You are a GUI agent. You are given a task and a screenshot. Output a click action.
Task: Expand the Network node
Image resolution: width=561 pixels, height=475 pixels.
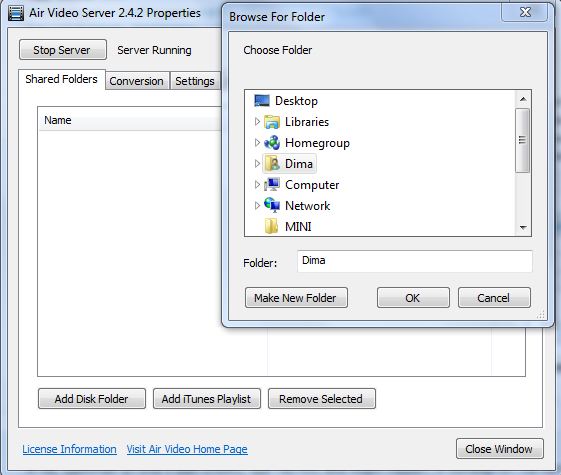point(257,205)
